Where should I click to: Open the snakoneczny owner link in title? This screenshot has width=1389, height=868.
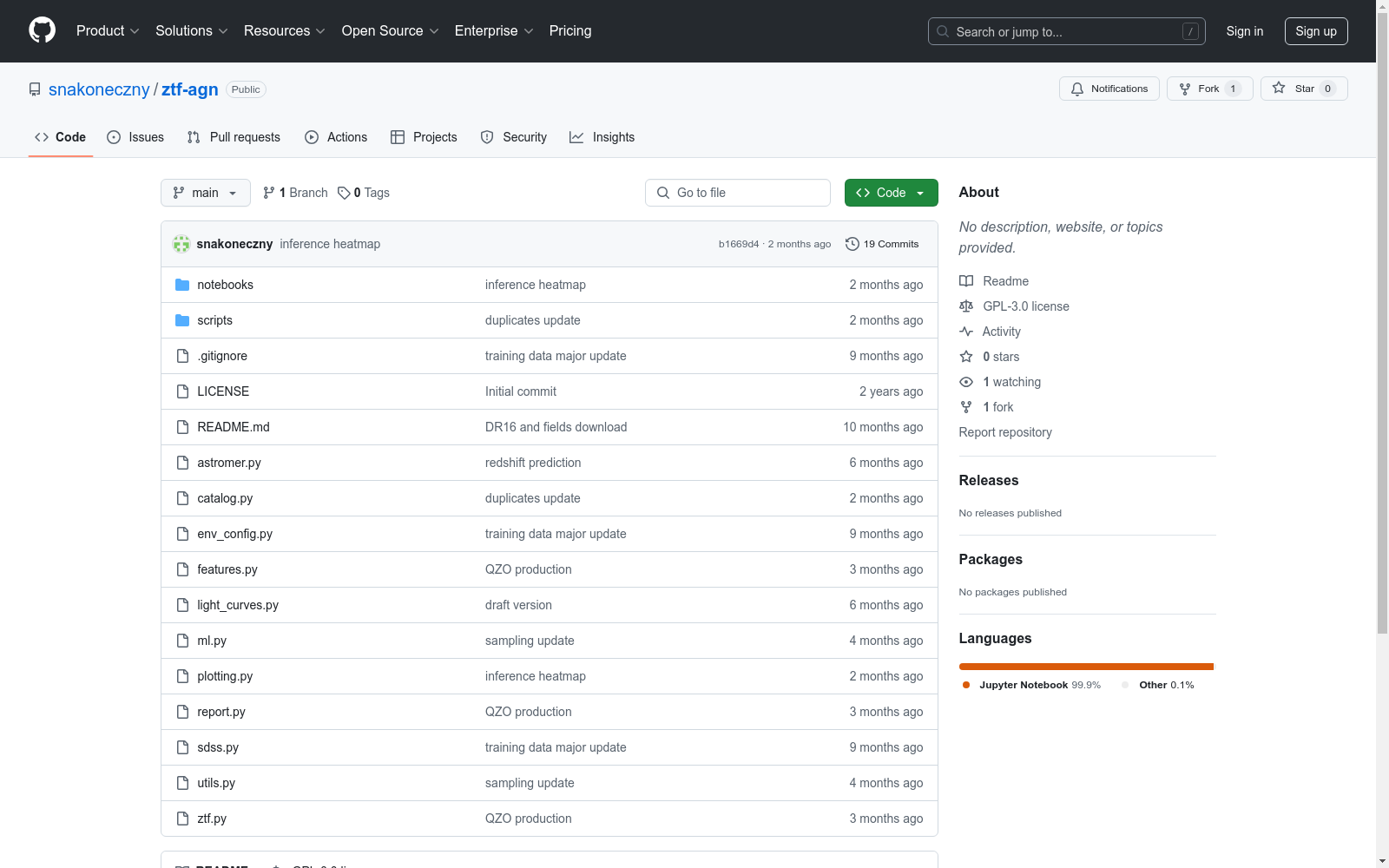99,89
